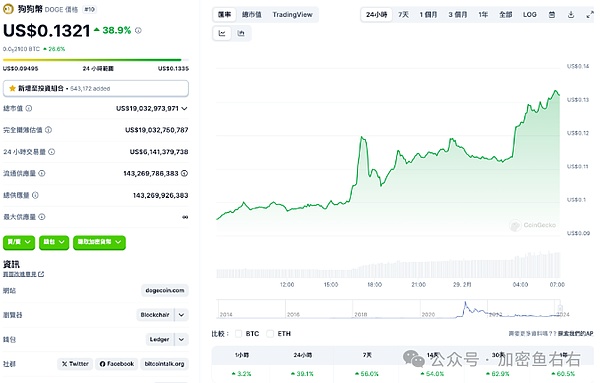Show total supply info icon

tap(35, 195)
